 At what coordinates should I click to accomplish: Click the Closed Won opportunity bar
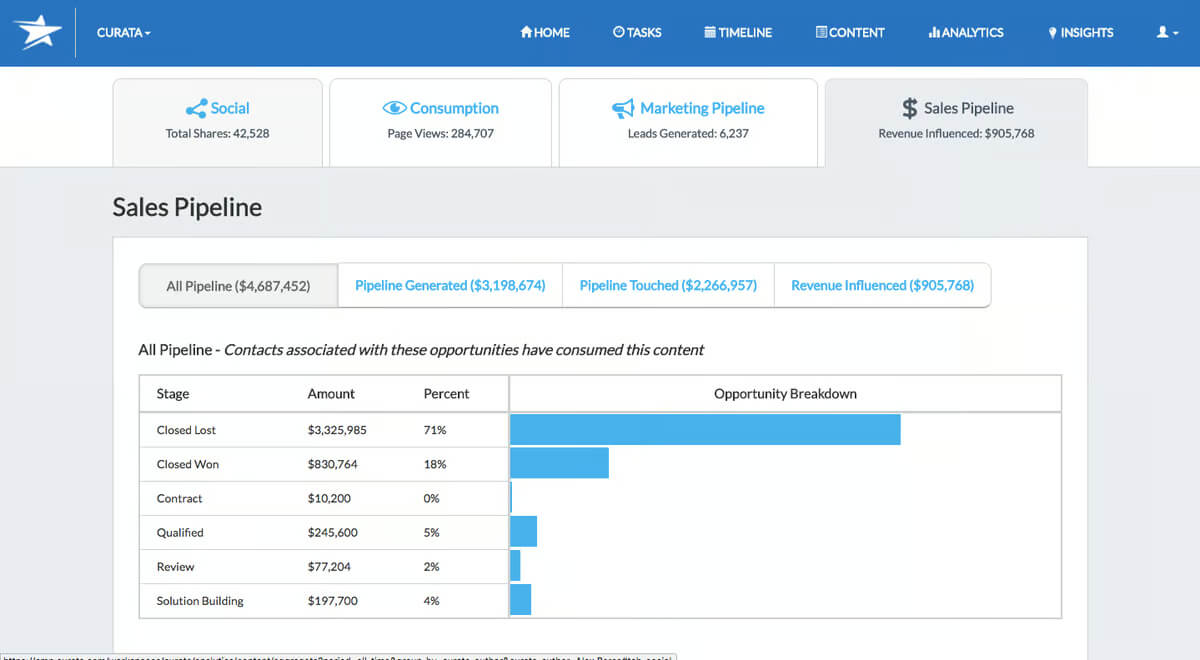(559, 463)
